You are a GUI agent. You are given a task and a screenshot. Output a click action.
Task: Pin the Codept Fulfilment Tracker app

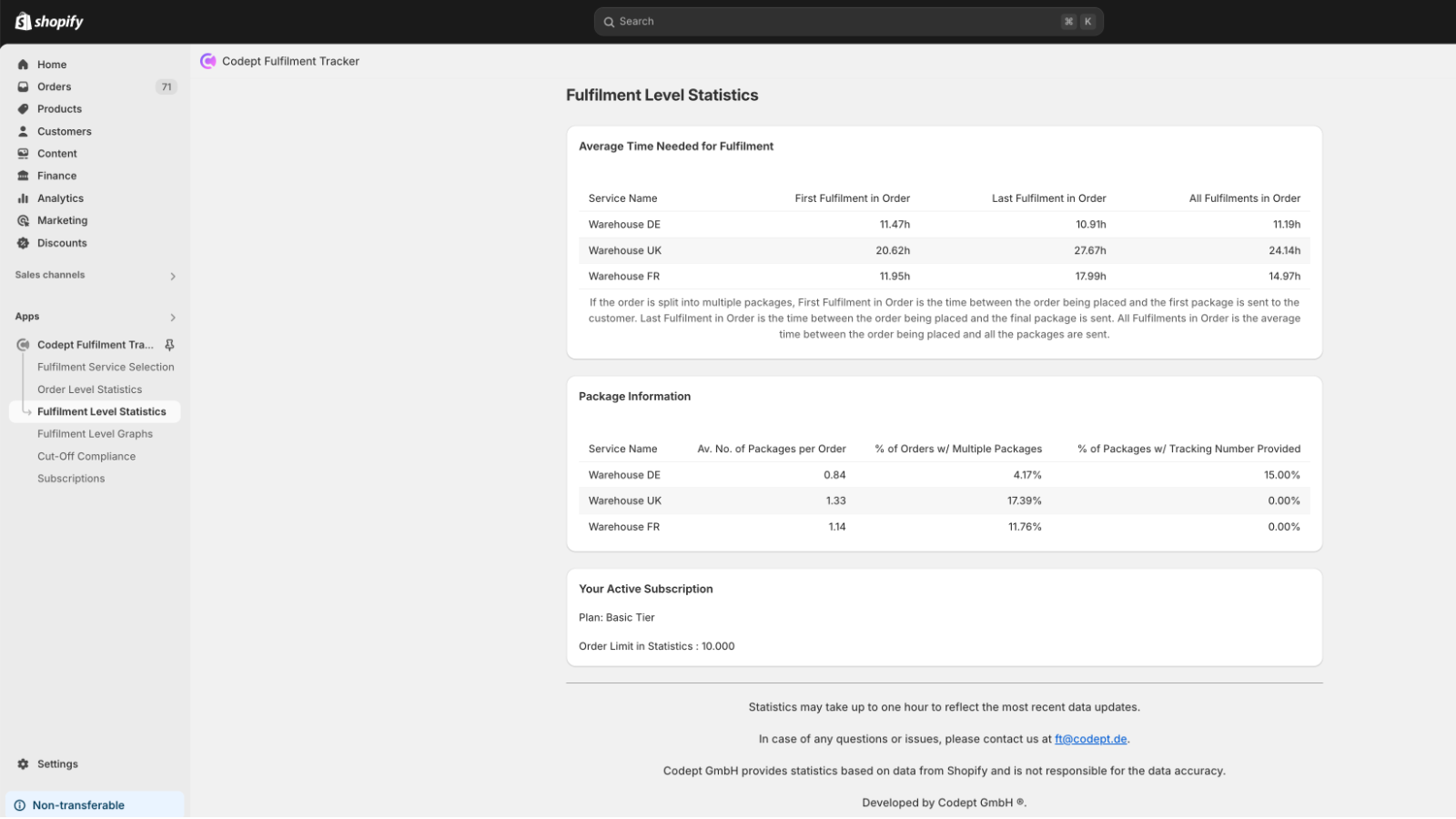(168, 344)
